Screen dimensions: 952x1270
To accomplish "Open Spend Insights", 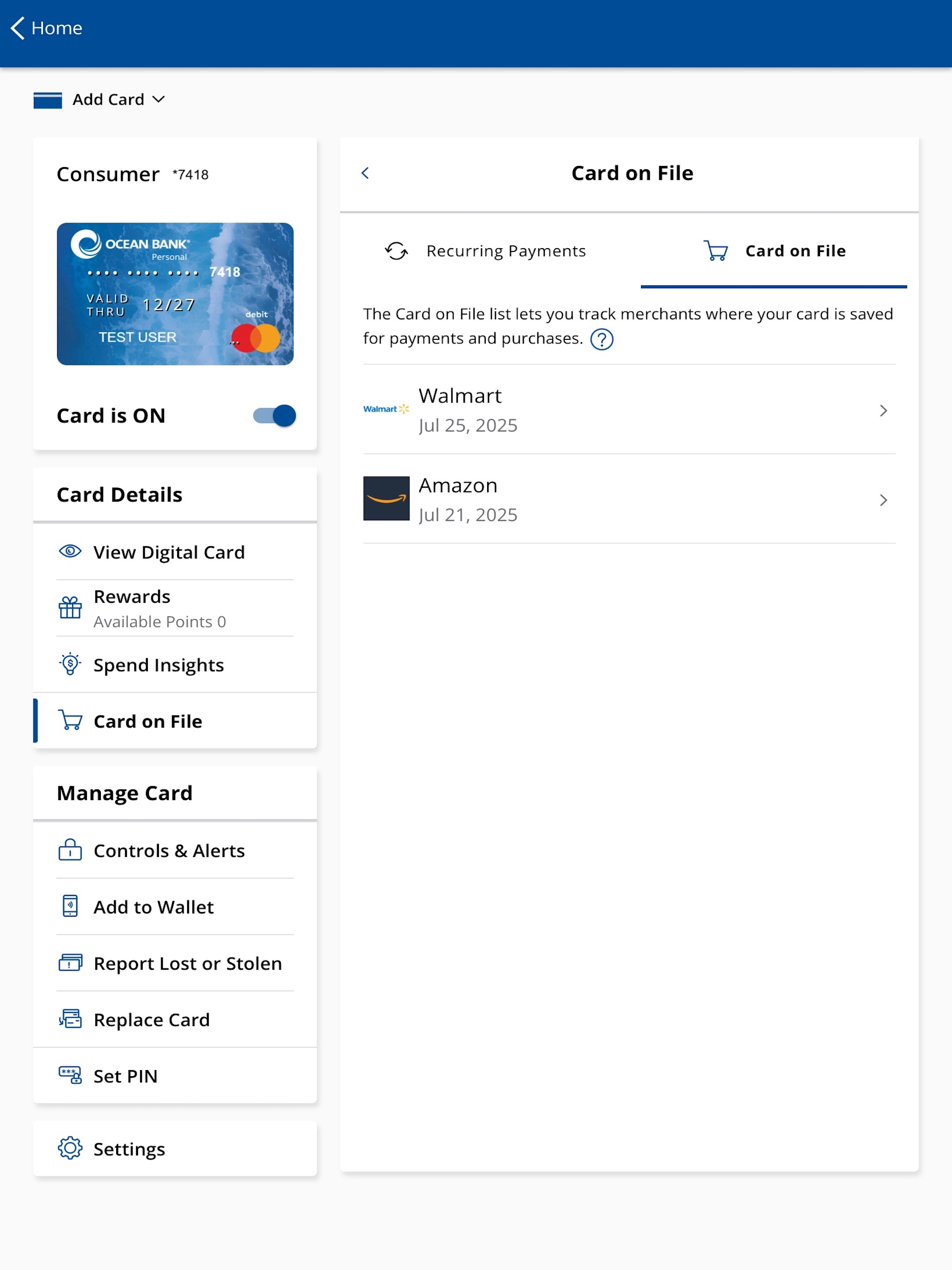I will pyautogui.click(x=175, y=664).
